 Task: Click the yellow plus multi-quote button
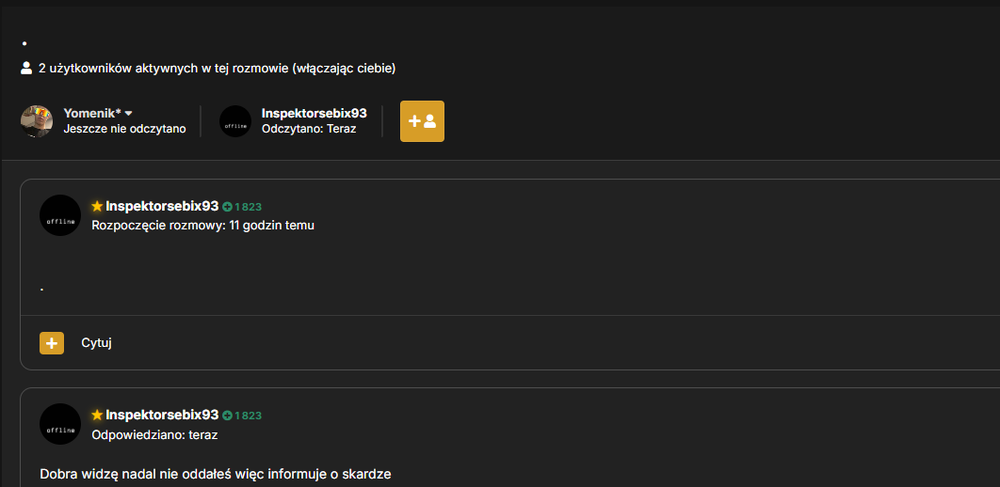pyautogui.click(x=52, y=343)
